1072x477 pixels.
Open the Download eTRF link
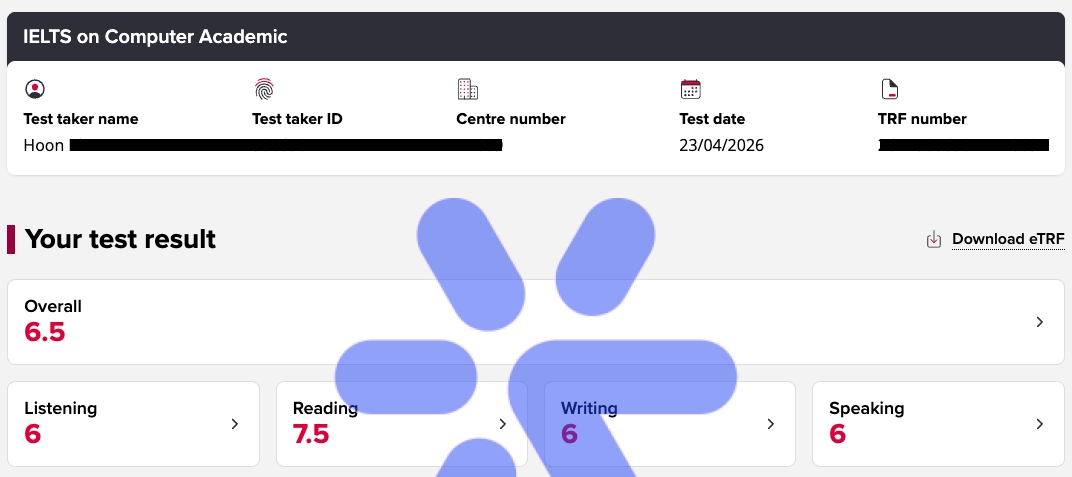click(1008, 239)
